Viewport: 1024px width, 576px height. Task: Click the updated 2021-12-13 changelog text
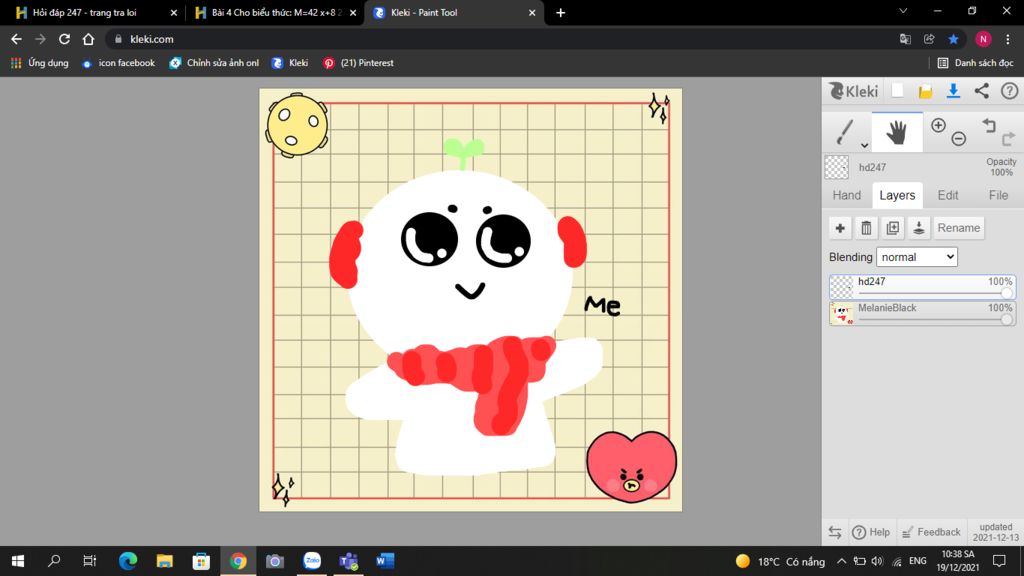tap(995, 532)
